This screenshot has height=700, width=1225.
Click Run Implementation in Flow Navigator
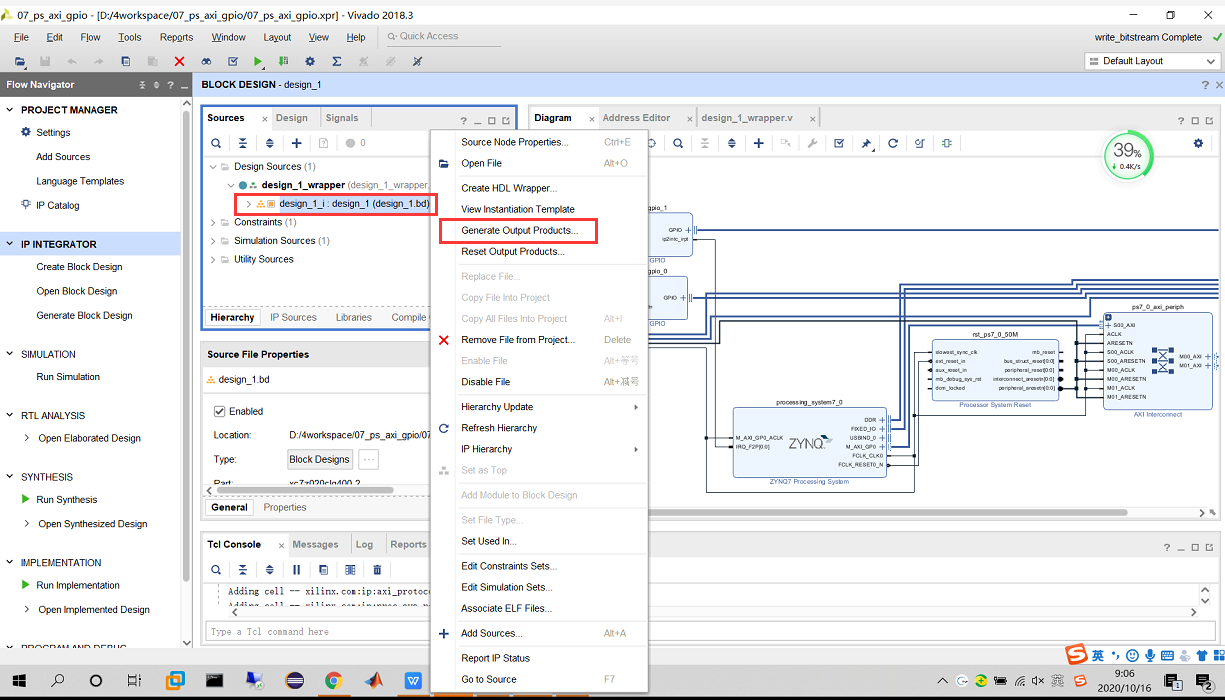click(78, 586)
